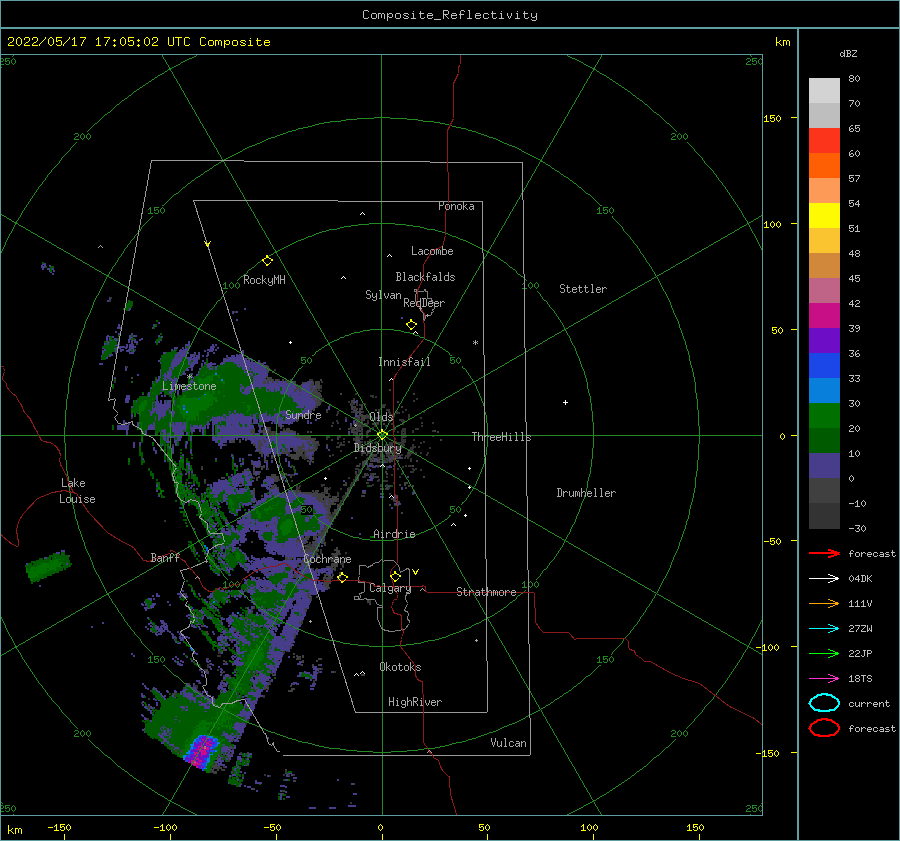Click the Didsbury town label
The width and height of the screenshot is (900, 841).
click(378, 448)
